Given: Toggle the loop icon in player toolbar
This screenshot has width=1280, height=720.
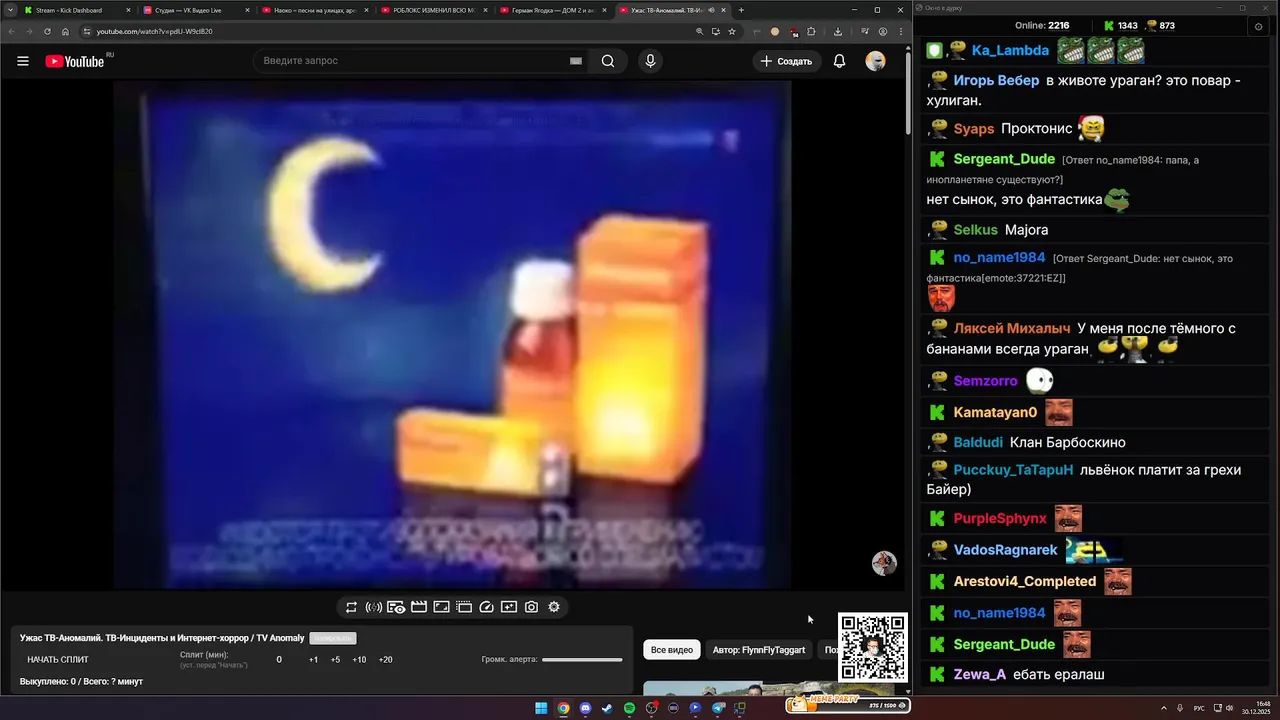Looking at the screenshot, I should pos(351,607).
